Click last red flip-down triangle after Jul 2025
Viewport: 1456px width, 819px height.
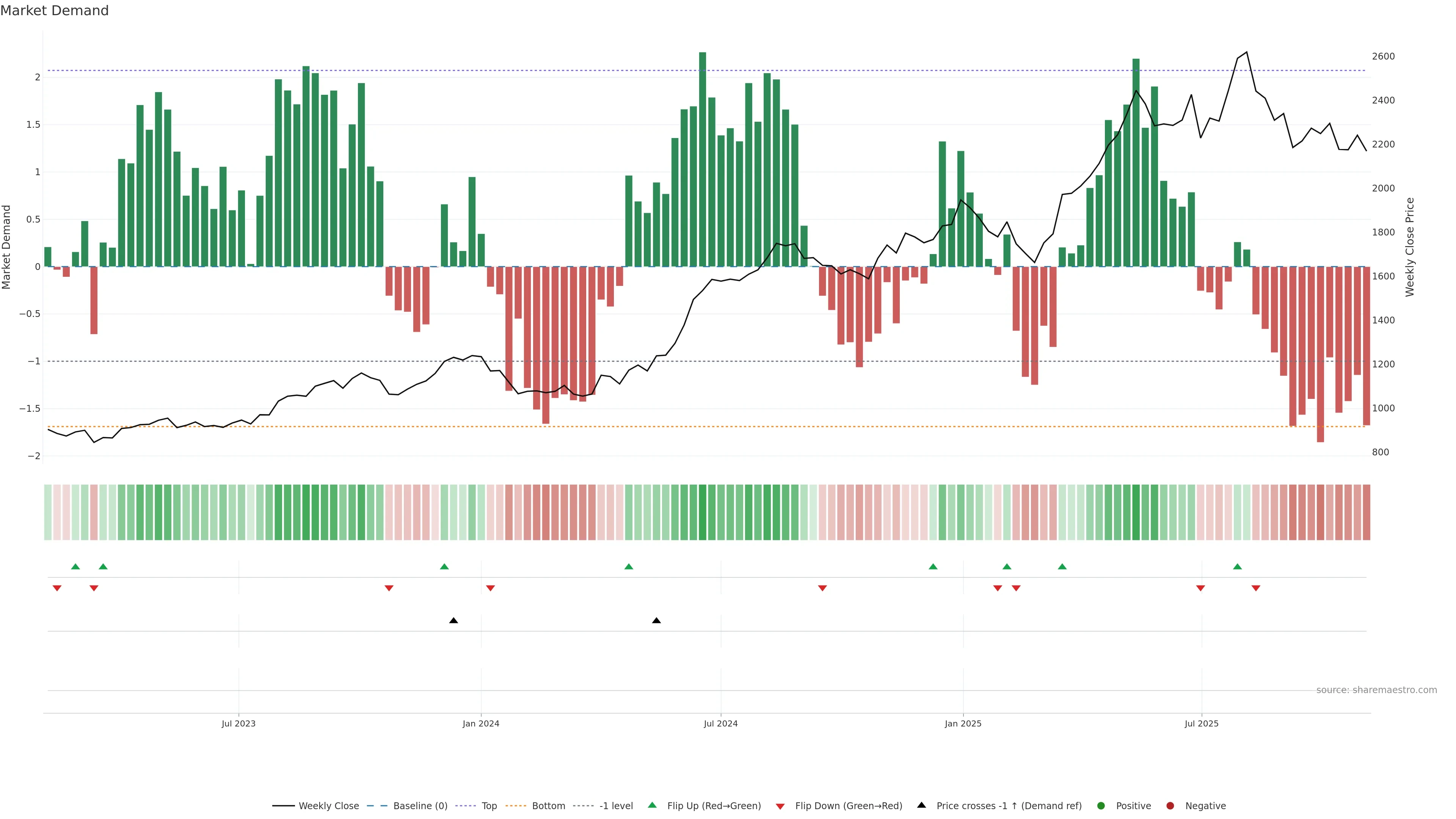(x=1256, y=588)
